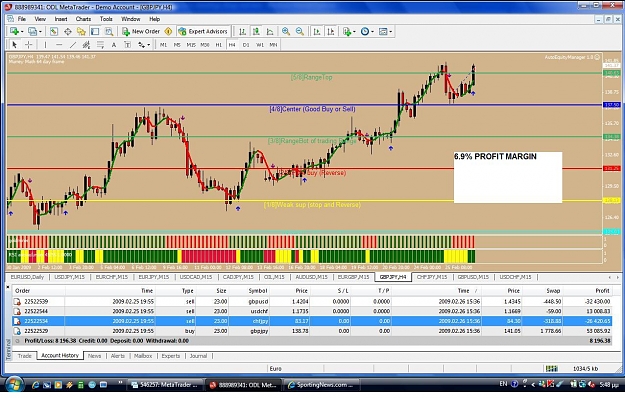
Task: Select the crosshair tool
Action: (x=28, y=45)
